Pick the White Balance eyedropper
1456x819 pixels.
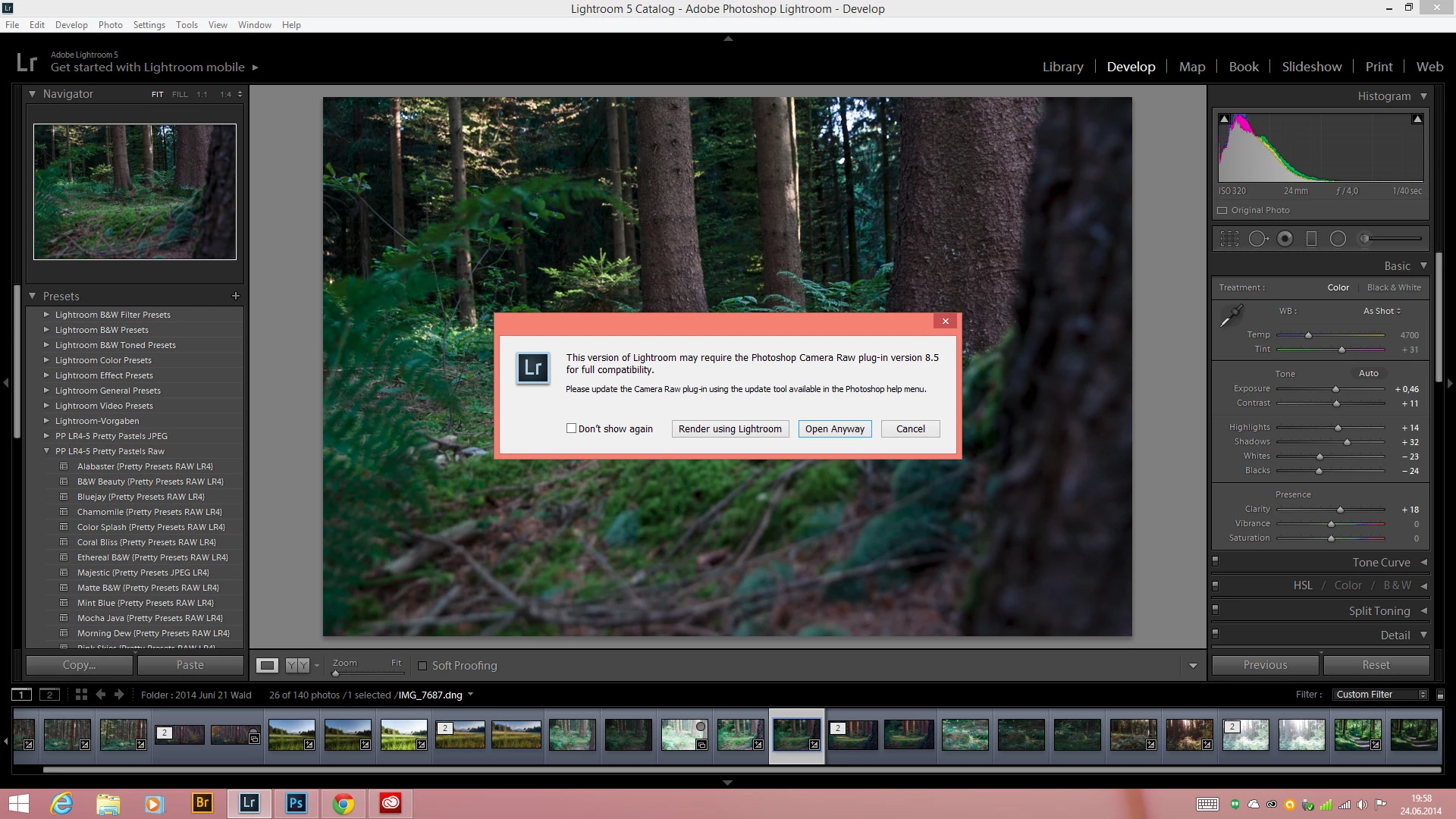(x=1231, y=315)
